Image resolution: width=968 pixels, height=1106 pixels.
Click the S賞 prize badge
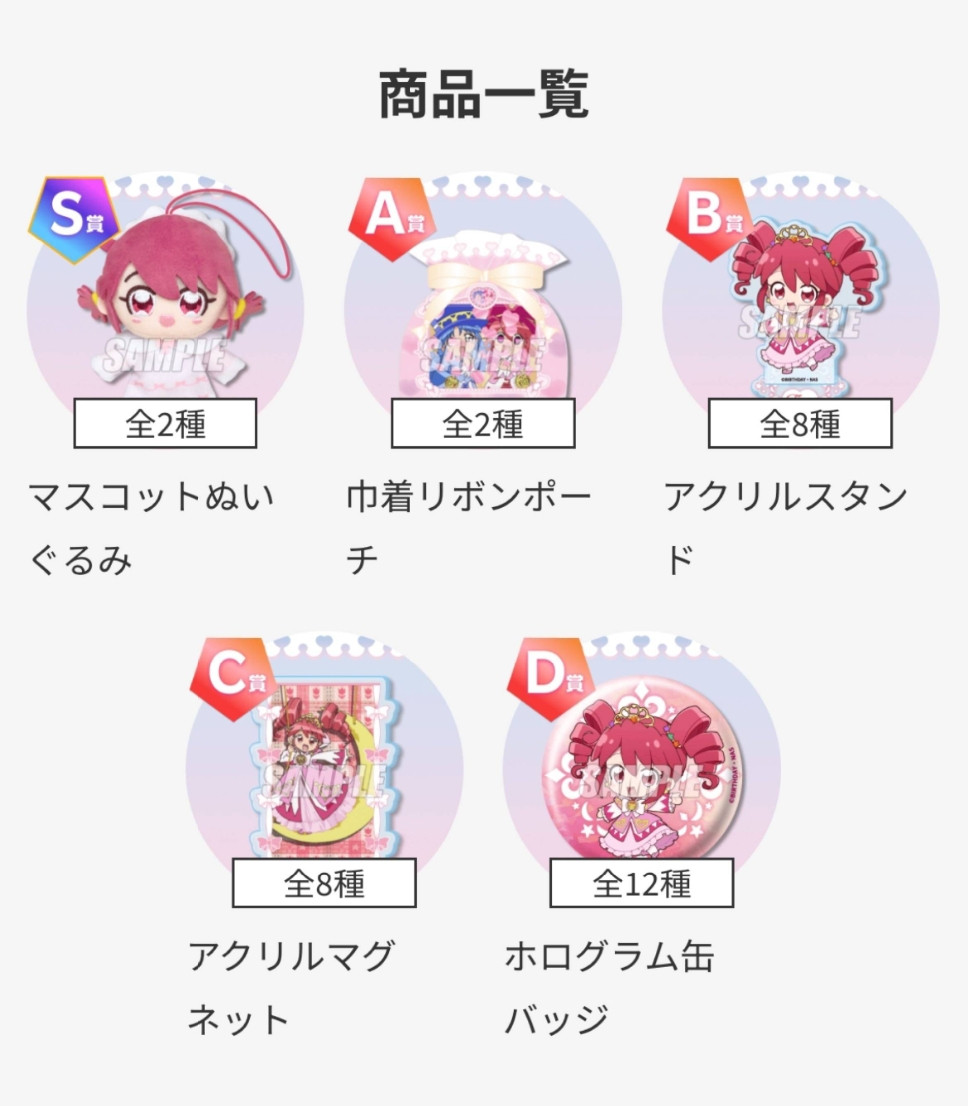pos(73,219)
